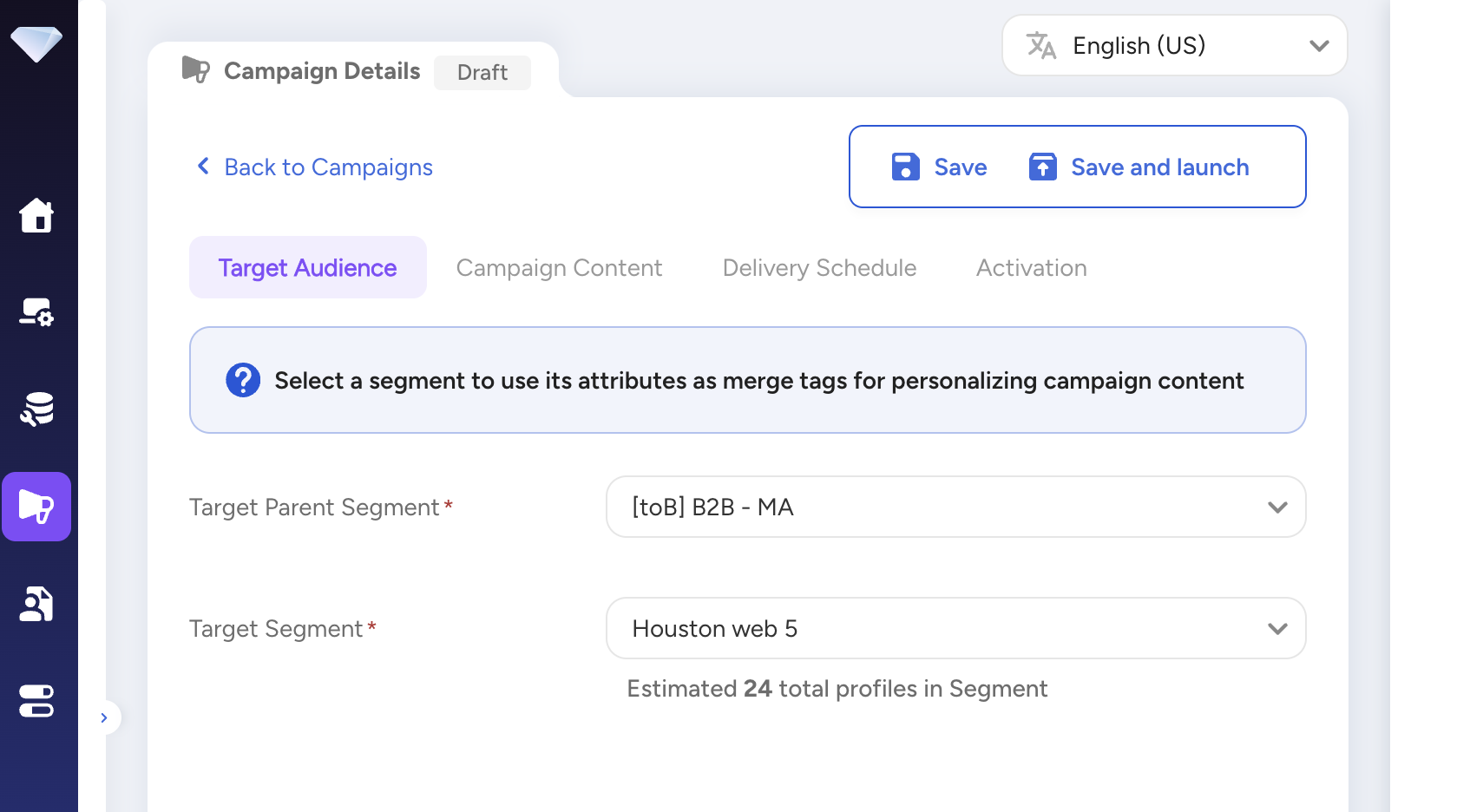Open the user document sidebar icon
This screenshot has height=812, width=1470.
point(36,604)
